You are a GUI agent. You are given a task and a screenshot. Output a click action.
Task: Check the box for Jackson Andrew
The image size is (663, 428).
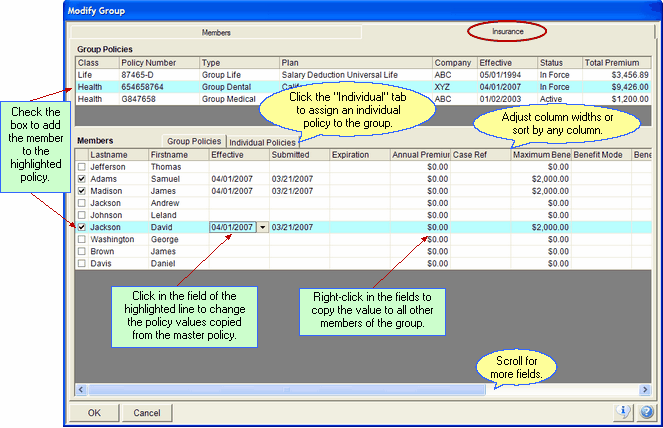82,203
